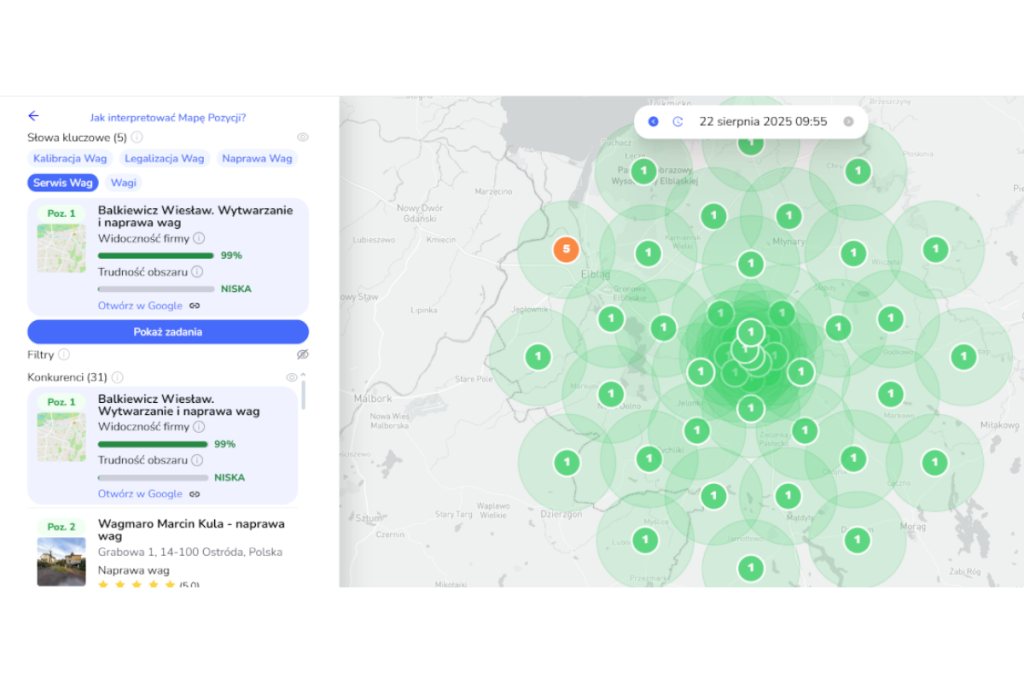The width and height of the screenshot is (1024, 683).
Task: Click map thumbnail in Konkurenci Poz. 1 card
Action: pyautogui.click(x=61, y=437)
